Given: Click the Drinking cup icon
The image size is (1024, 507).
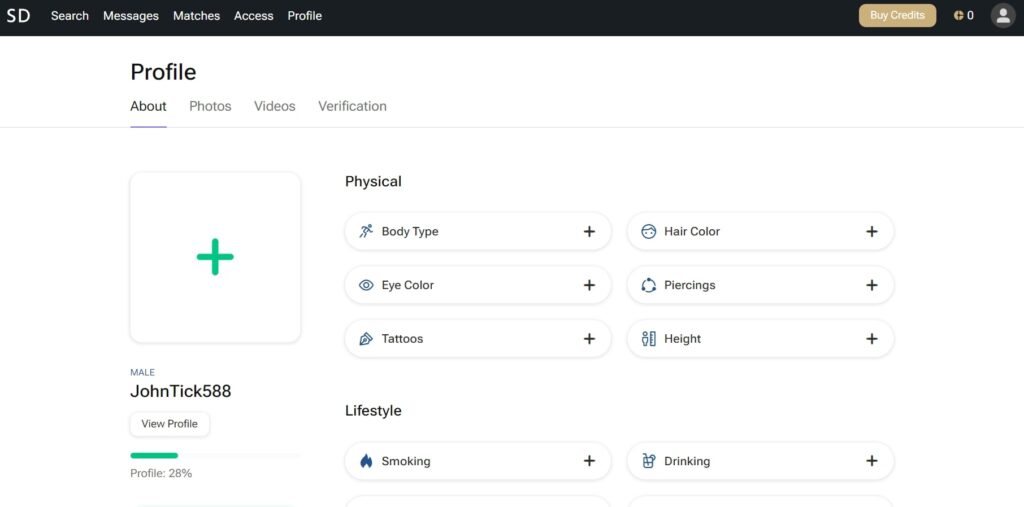Looking at the screenshot, I should (x=648, y=461).
